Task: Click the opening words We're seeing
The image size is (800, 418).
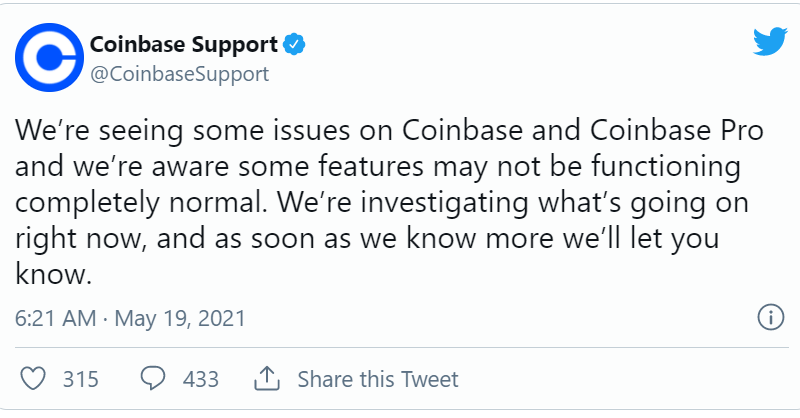Action: pyautogui.click(x=99, y=131)
